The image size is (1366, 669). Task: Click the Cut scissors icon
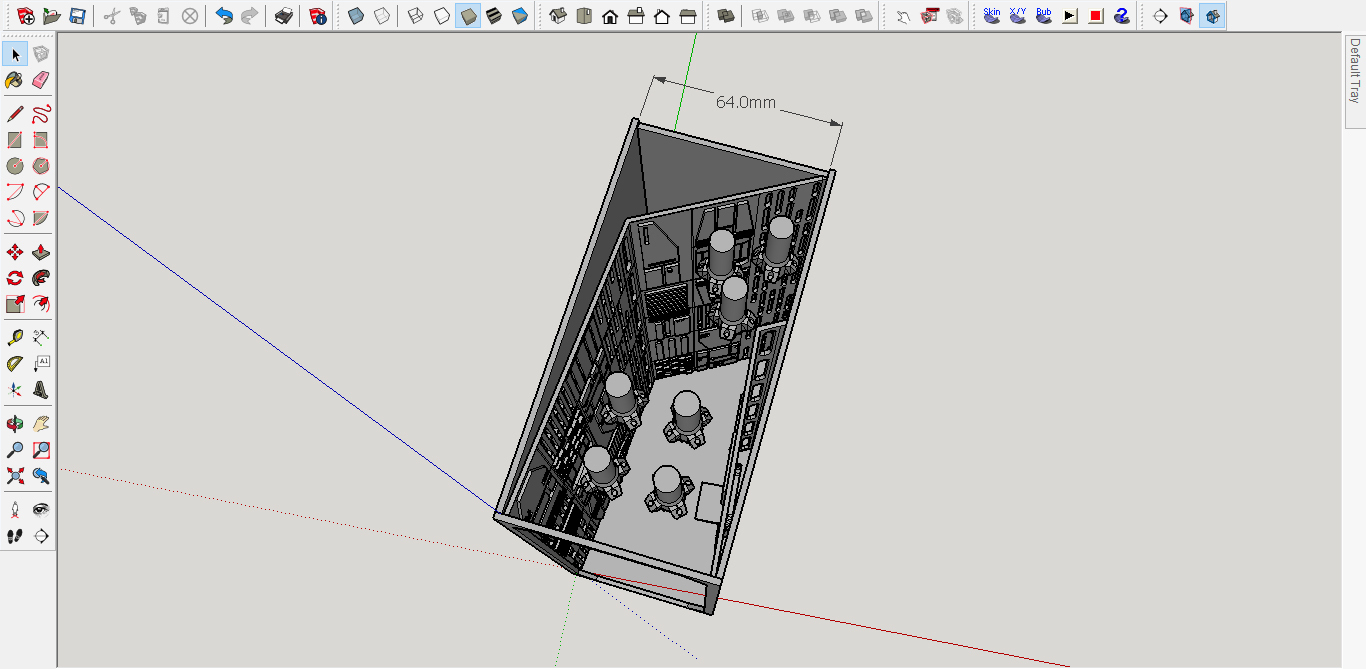pyautogui.click(x=112, y=16)
